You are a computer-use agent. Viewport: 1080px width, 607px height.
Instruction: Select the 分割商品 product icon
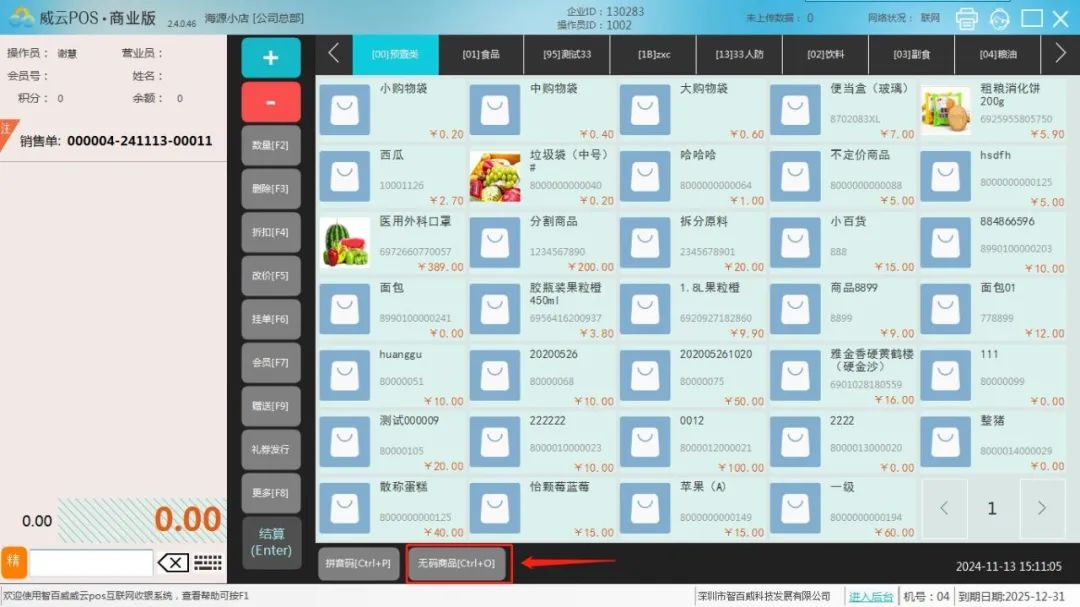coord(495,243)
